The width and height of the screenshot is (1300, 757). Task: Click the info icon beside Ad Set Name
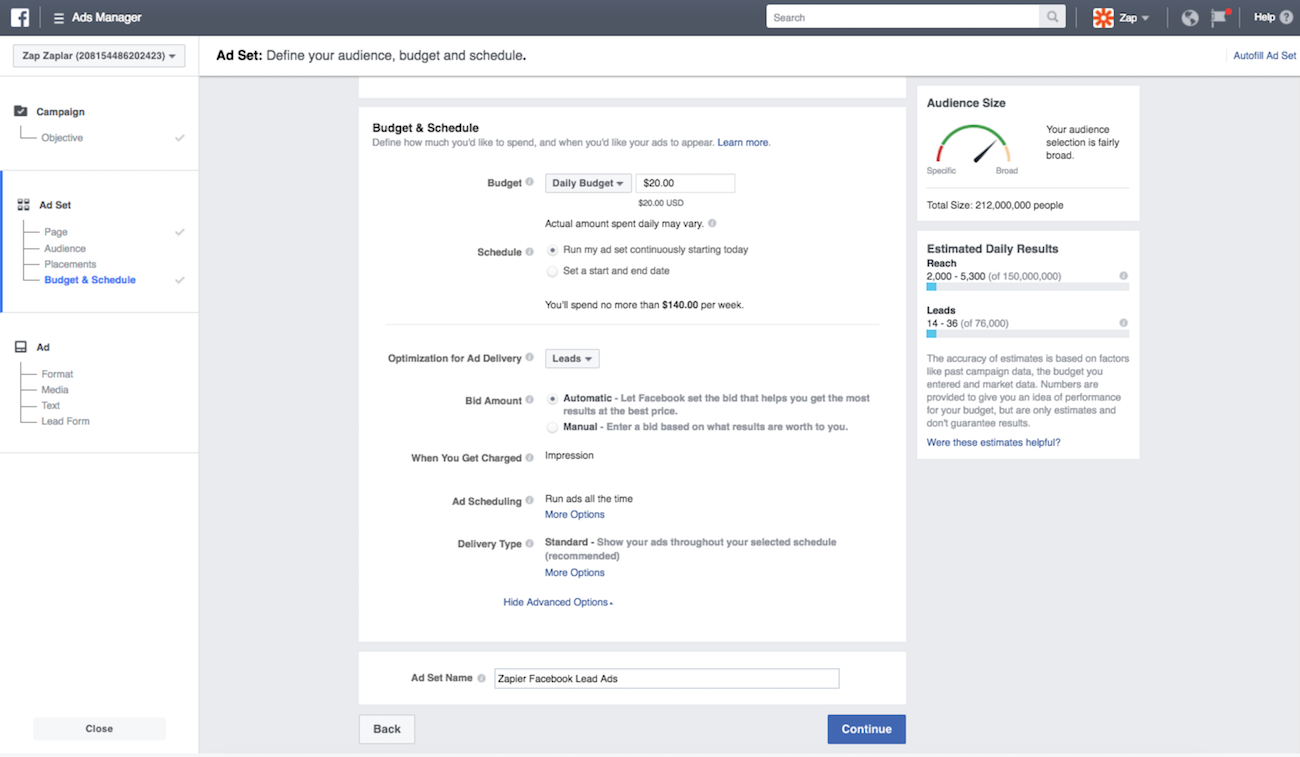point(482,678)
